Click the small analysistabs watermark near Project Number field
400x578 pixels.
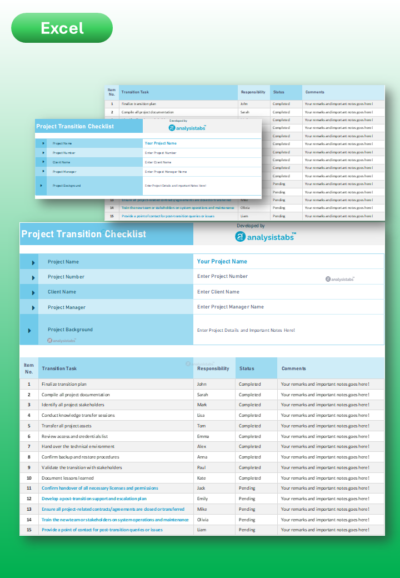click(339, 279)
